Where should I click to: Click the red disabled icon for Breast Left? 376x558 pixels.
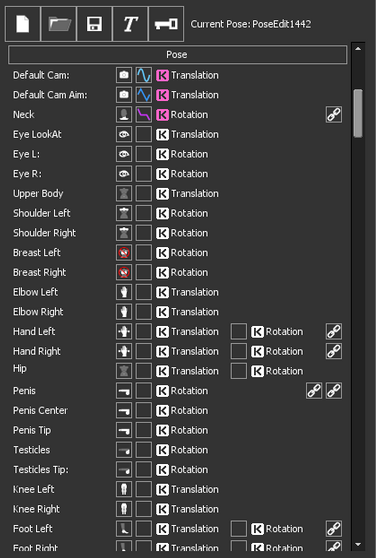[124, 253]
